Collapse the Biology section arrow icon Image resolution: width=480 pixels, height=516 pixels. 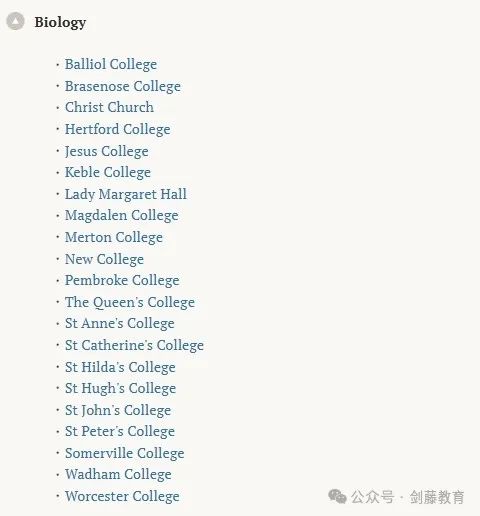15,21
